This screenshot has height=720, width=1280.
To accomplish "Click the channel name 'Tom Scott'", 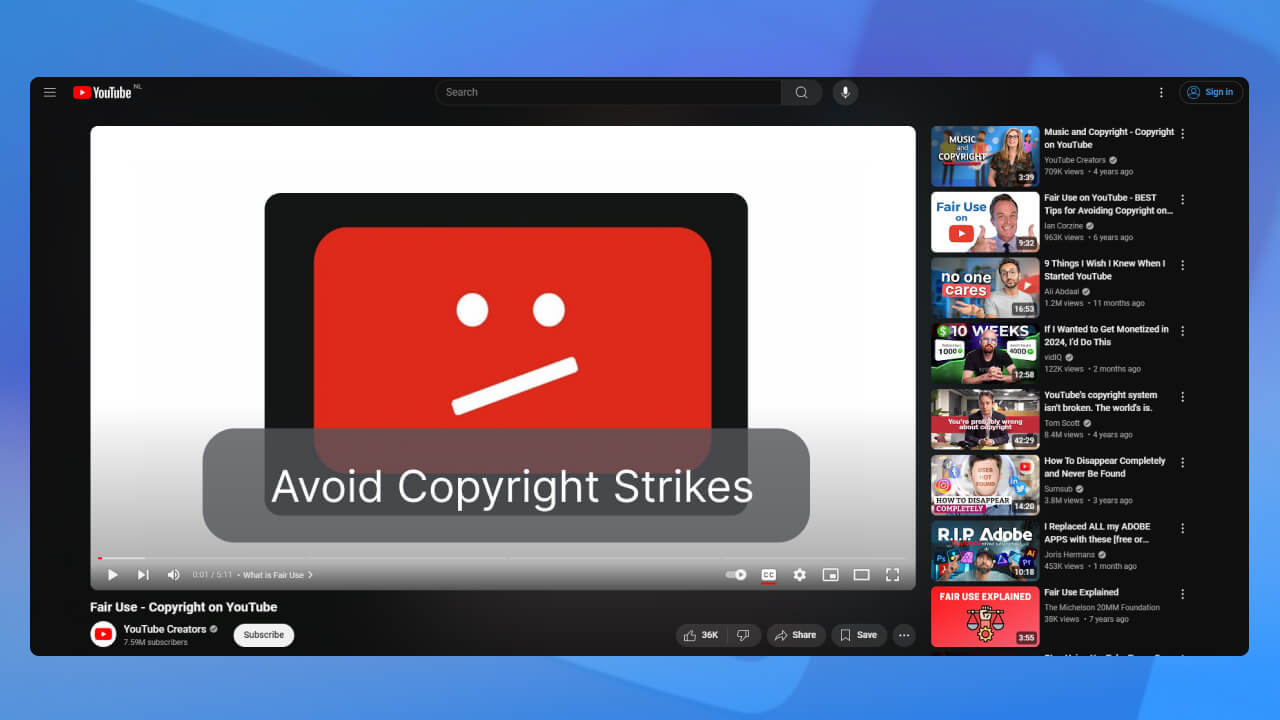I will (x=1062, y=423).
